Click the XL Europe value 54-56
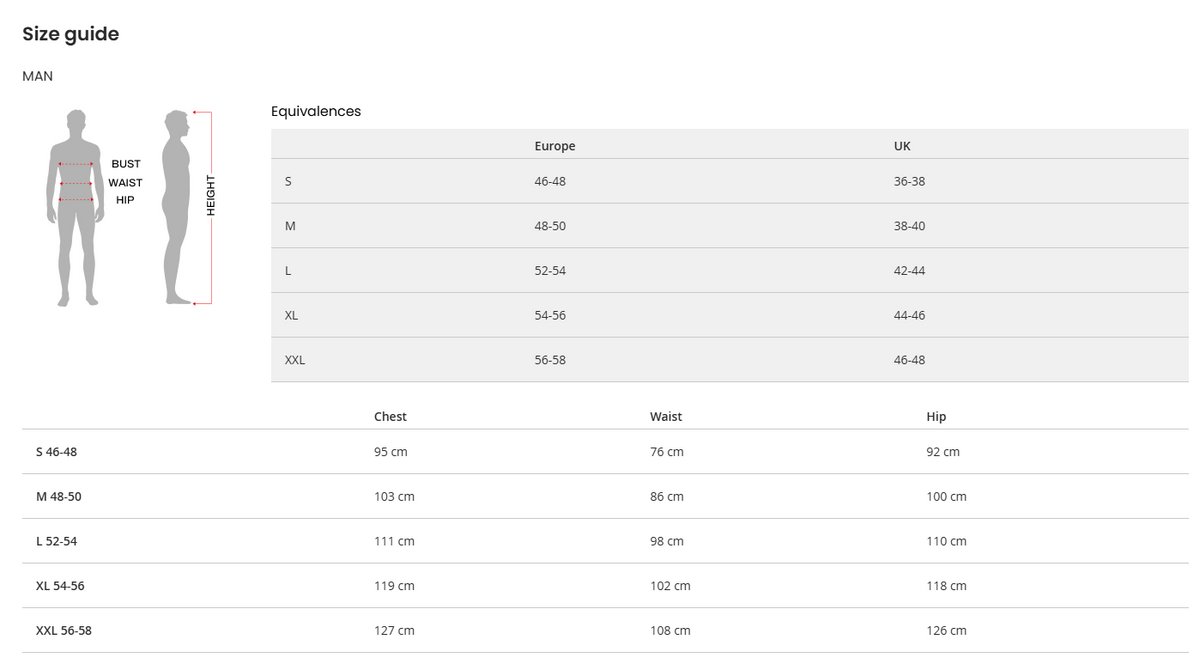This screenshot has width=1200, height=664. click(x=550, y=316)
